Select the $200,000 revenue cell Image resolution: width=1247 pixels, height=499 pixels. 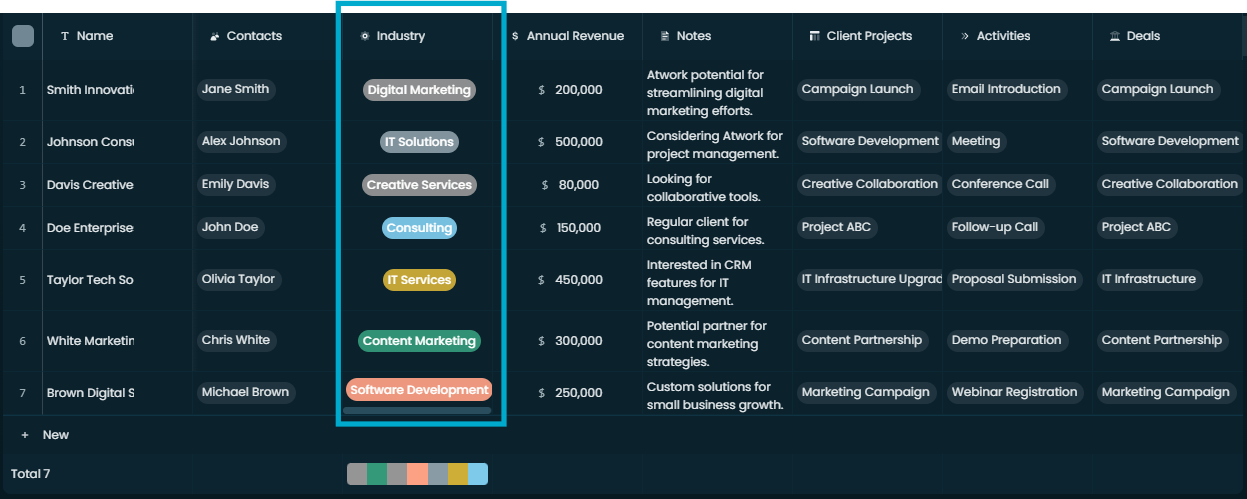[568, 90]
